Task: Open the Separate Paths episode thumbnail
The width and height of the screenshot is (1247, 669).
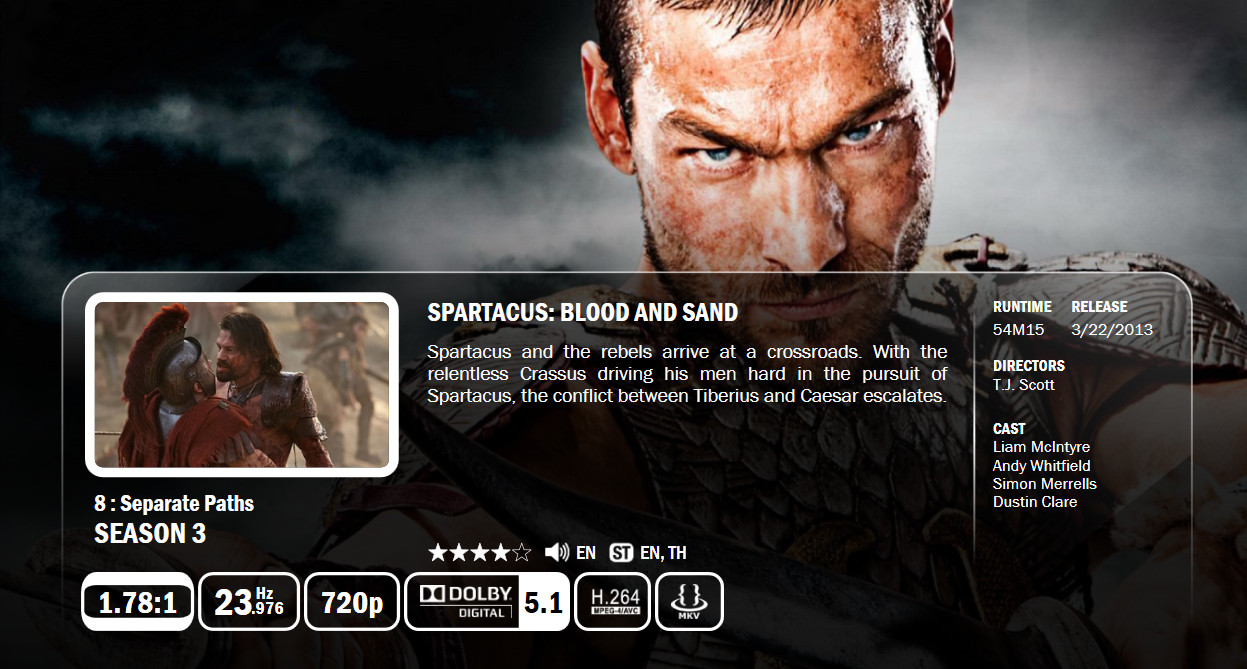Action: tap(242, 385)
